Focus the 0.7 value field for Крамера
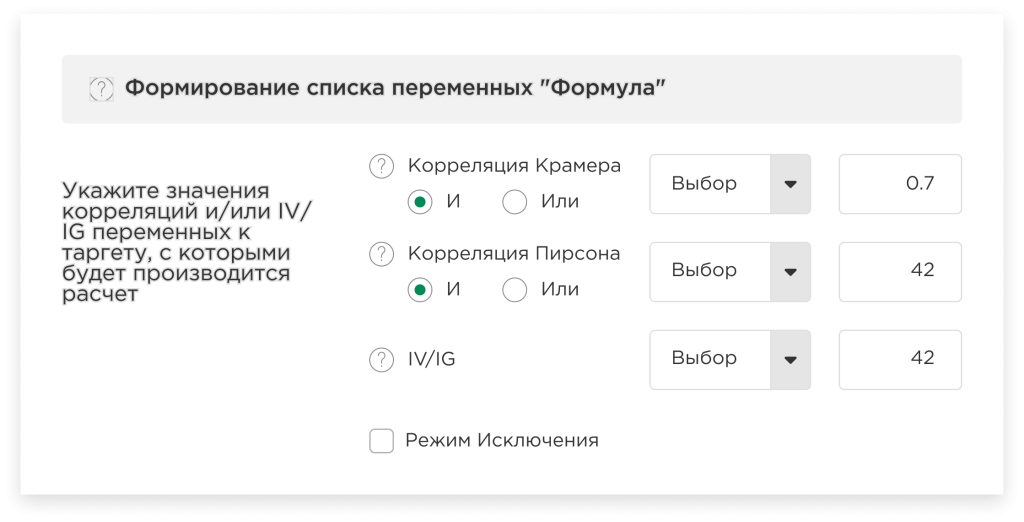 [900, 184]
